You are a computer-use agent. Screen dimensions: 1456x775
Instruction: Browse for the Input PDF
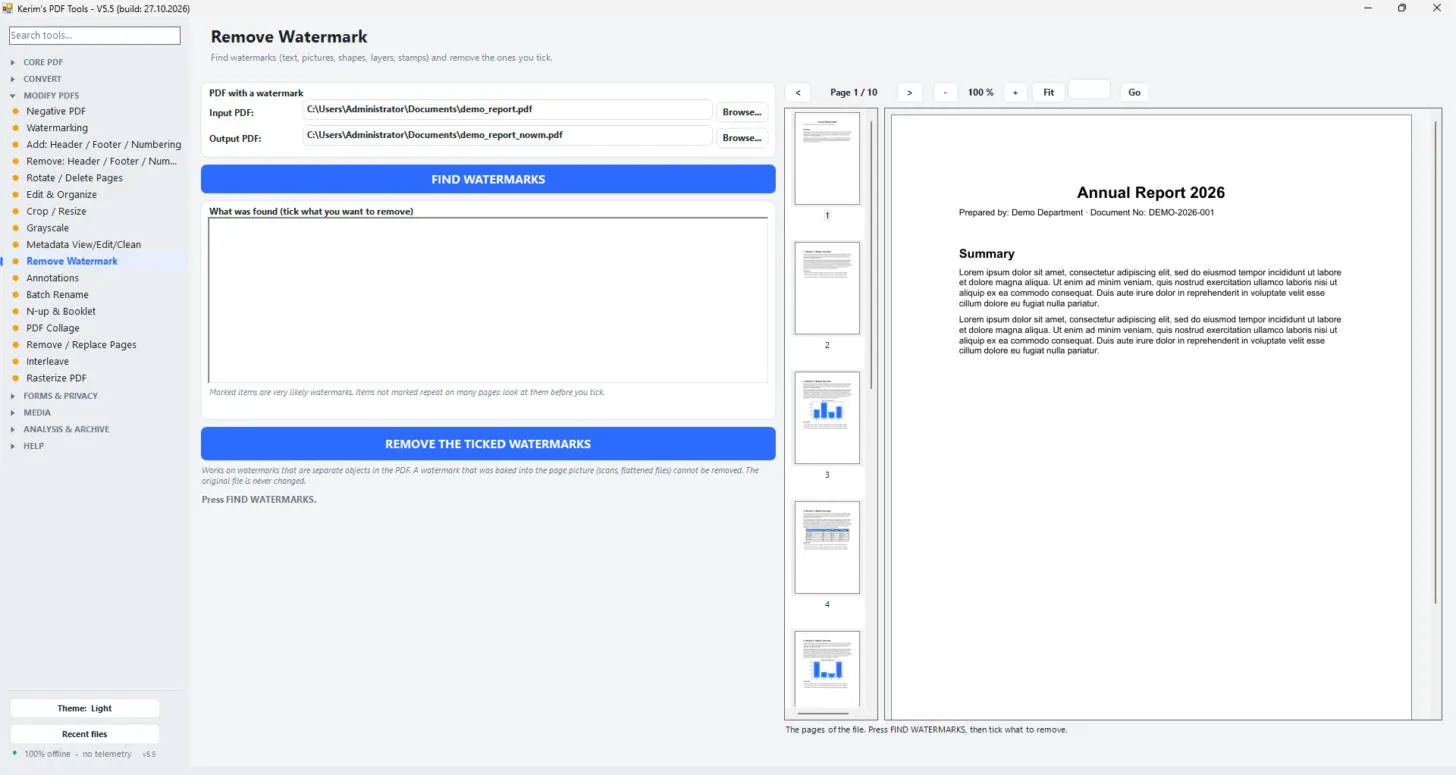(x=742, y=112)
